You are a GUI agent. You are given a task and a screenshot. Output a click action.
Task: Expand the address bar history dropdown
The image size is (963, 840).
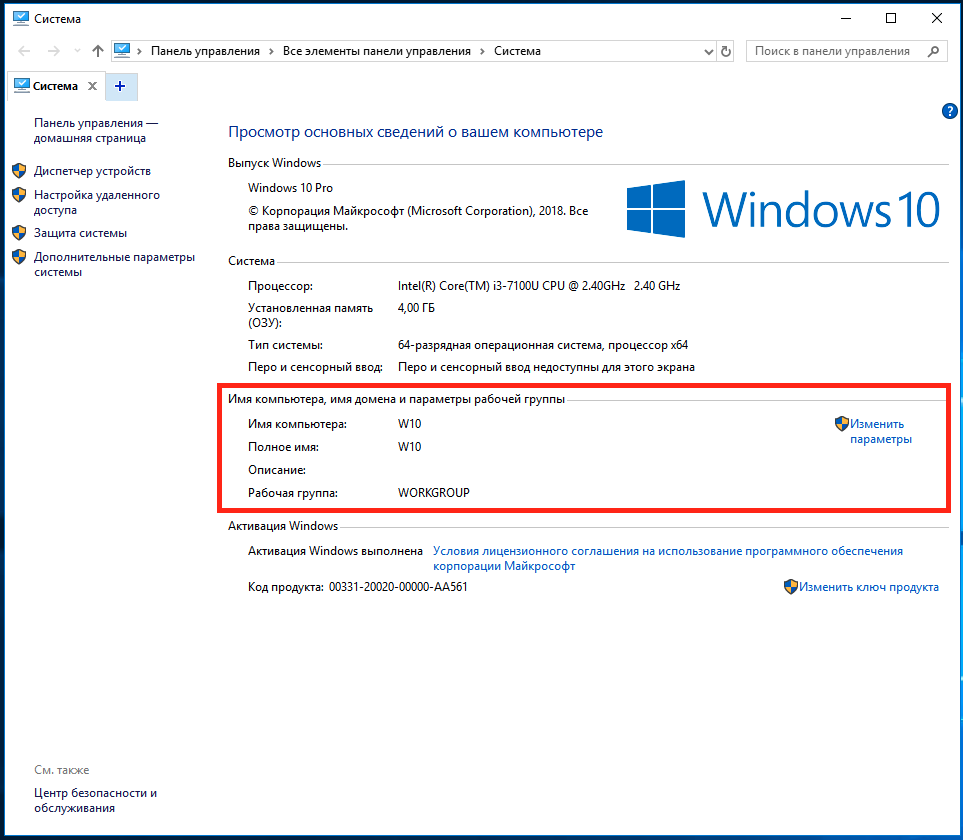pyautogui.click(x=708, y=52)
